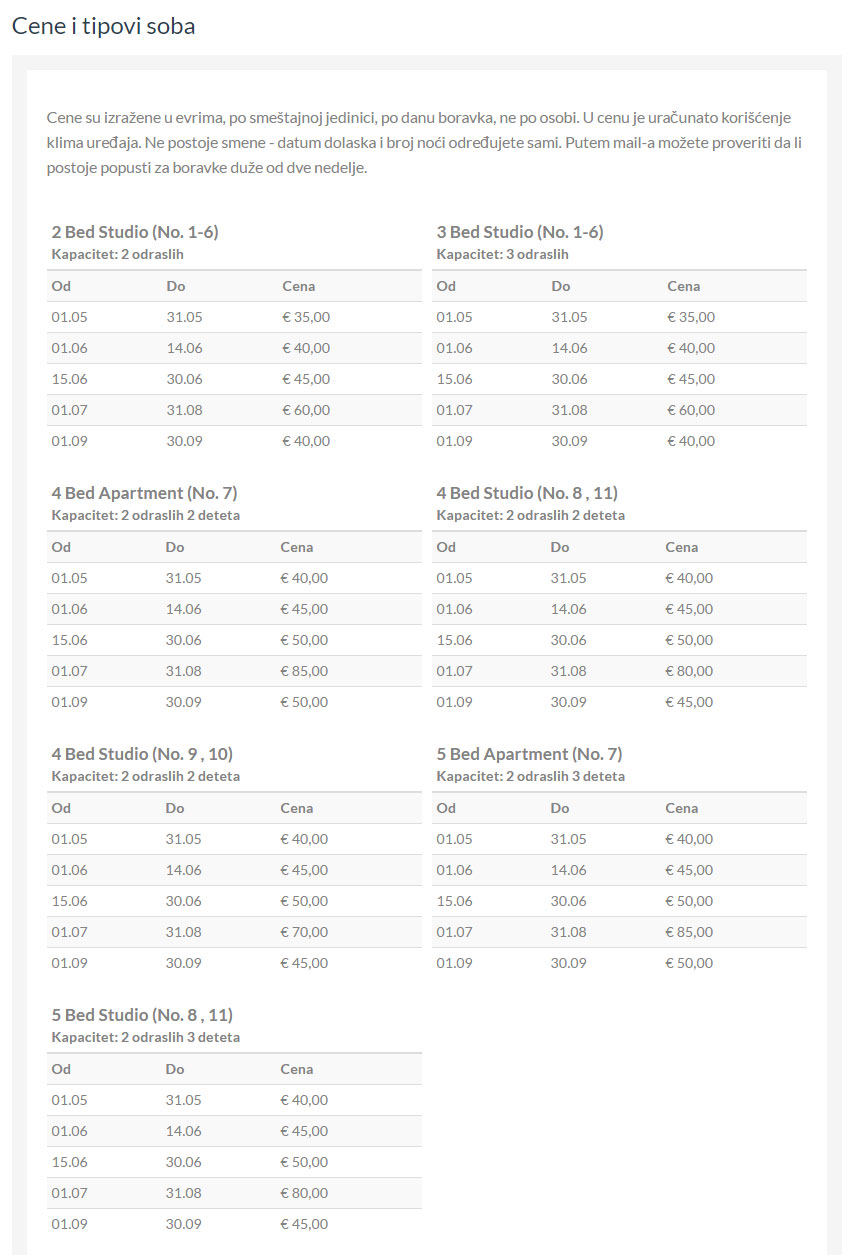Select € 60,00 price in 2 Bed Studio table
This screenshot has height=1255, width=855.
point(306,410)
